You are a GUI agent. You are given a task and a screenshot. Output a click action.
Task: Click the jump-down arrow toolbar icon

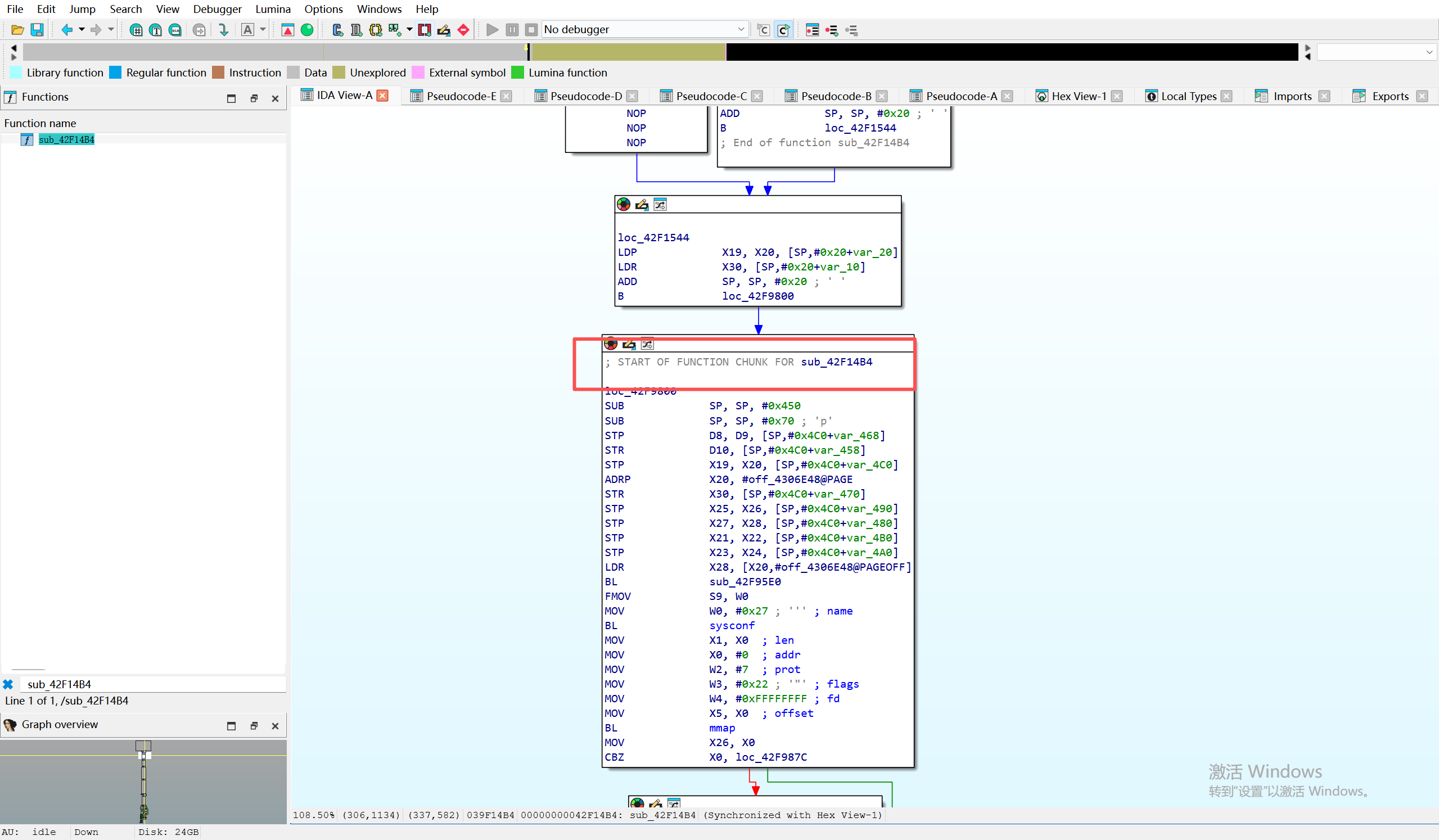(223, 30)
